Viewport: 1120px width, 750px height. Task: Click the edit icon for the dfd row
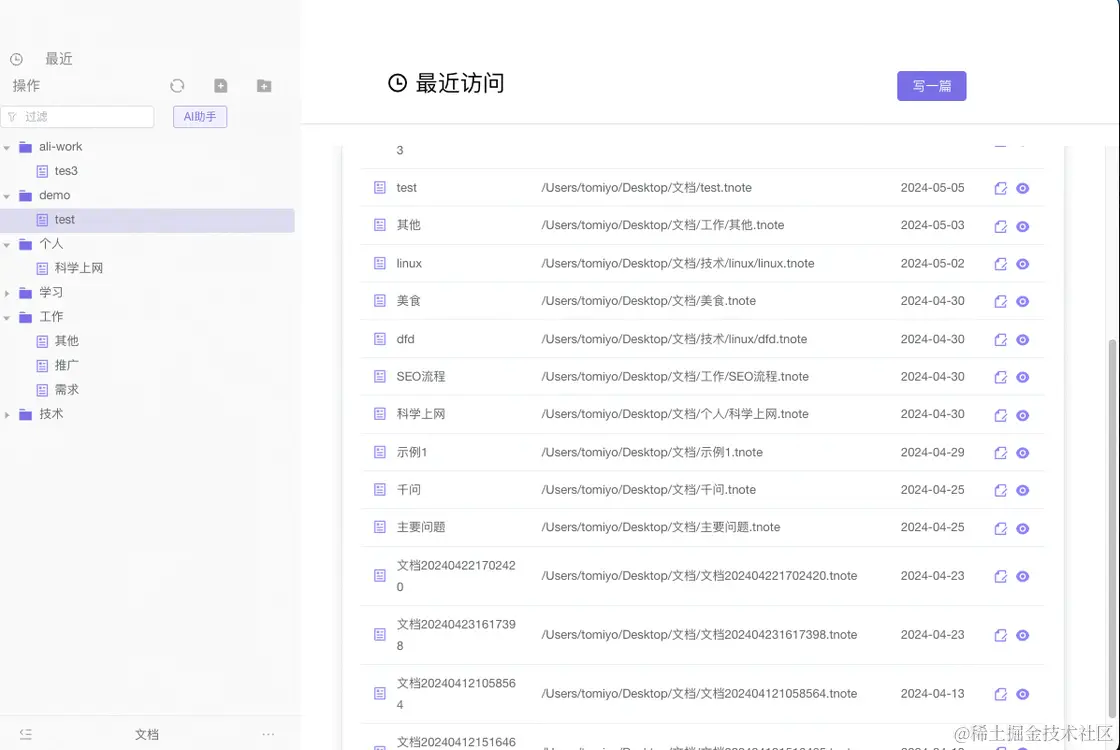pyautogui.click(x=1000, y=339)
